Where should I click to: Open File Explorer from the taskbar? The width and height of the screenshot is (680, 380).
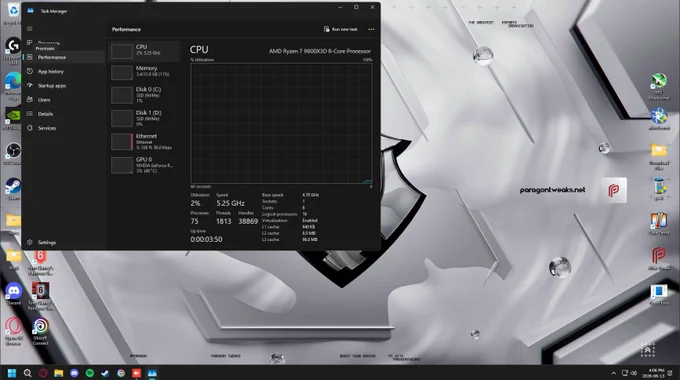(x=59, y=373)
